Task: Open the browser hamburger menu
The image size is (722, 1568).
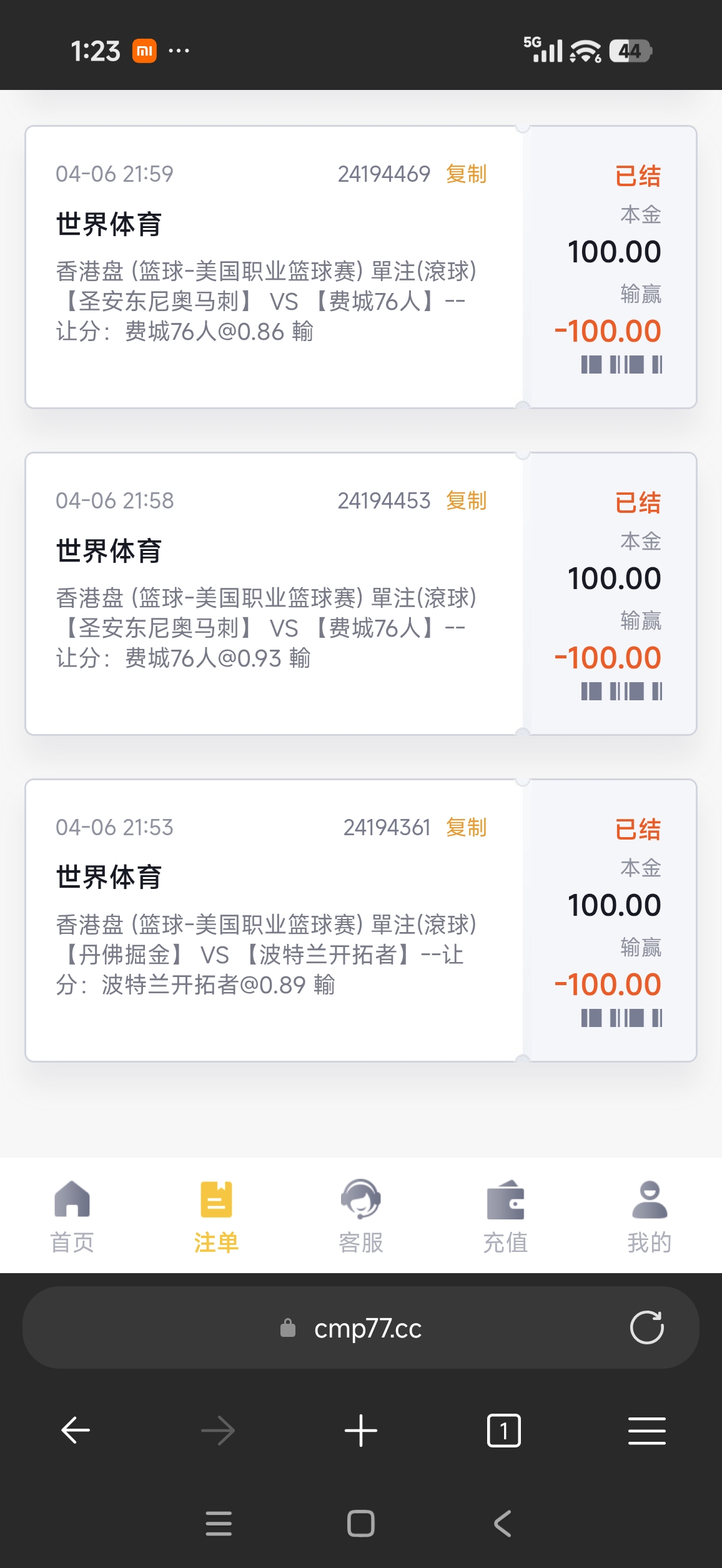Action: (646, 1430)
